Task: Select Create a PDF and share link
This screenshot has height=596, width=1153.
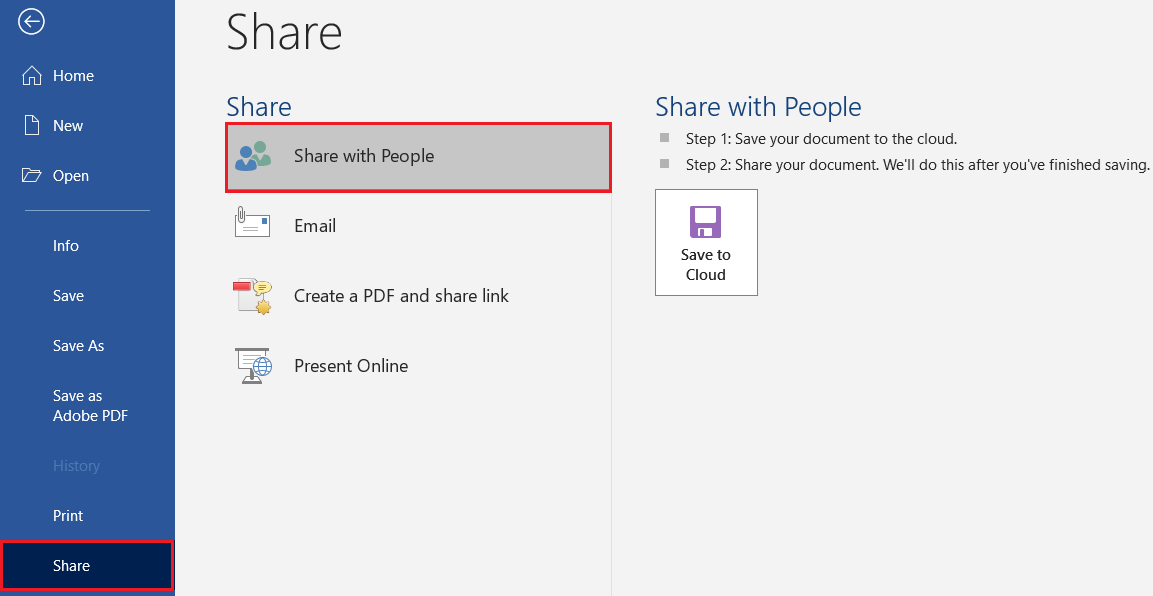Action: [418, 295]
